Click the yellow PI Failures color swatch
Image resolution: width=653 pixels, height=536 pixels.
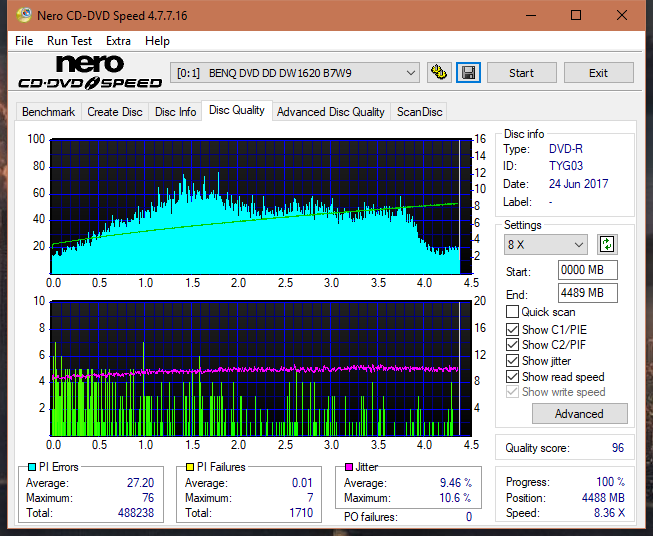(x=190, y=467)
